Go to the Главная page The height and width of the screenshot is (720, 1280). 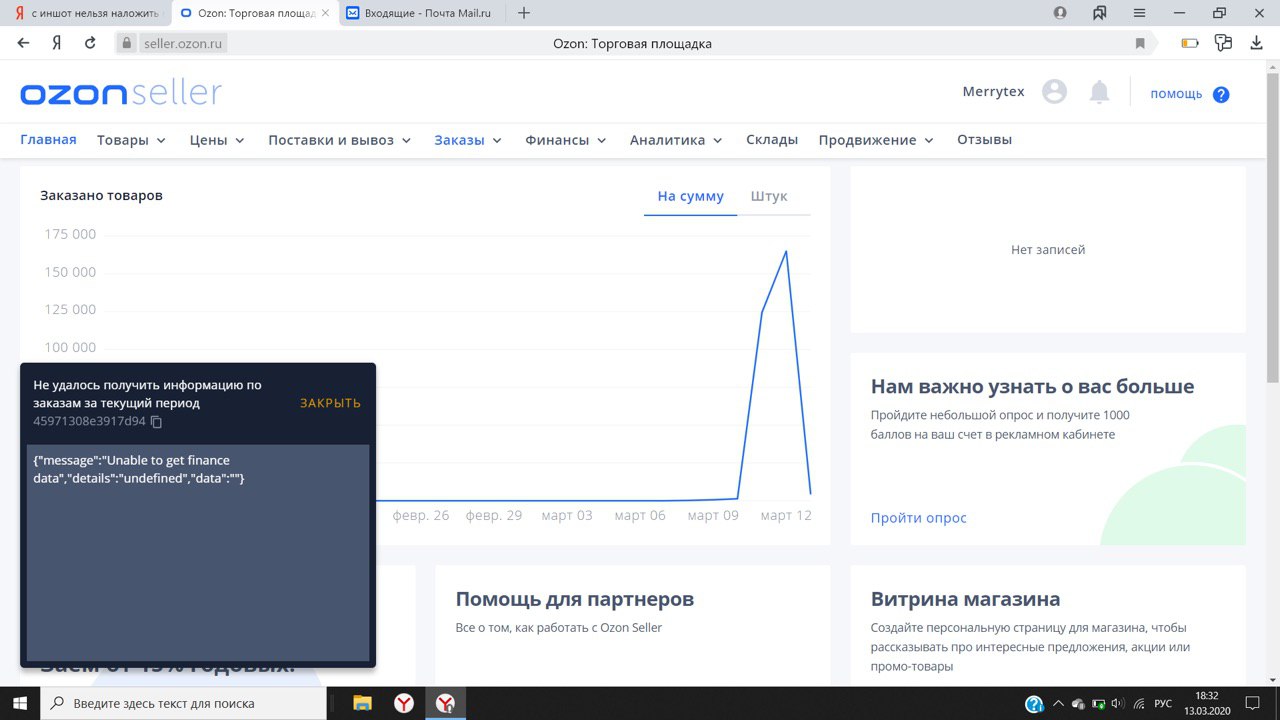(48, 140)
